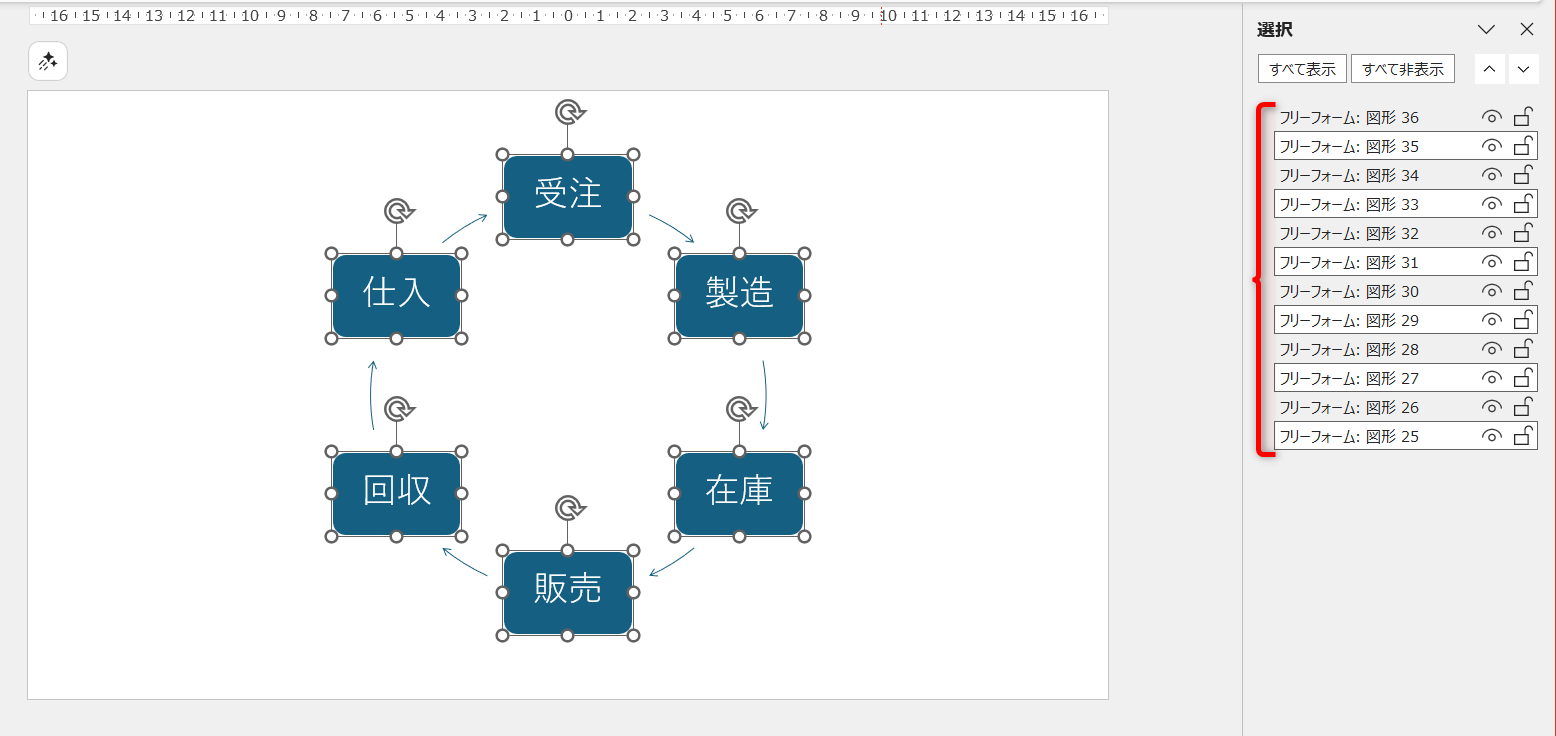Click the すべて非表示 button
Image resolution: width=1556 pixels, height=736 pixels.
(x=1402, y=69)
